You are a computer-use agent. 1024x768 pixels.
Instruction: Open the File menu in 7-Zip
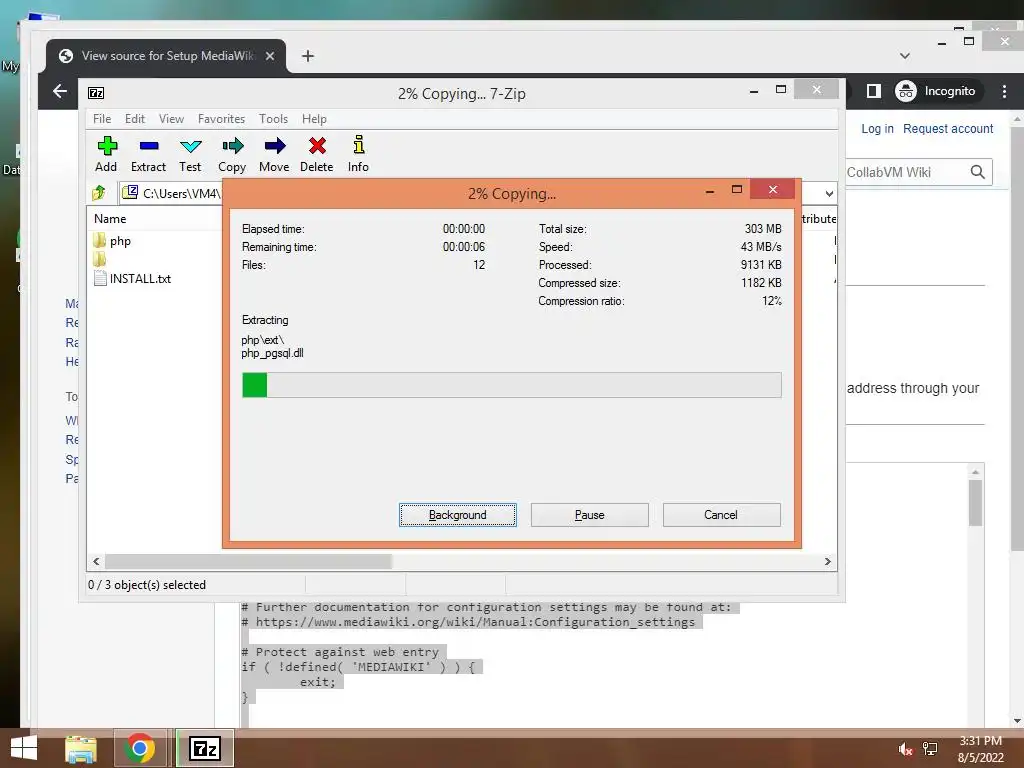(x=102, y=119)
